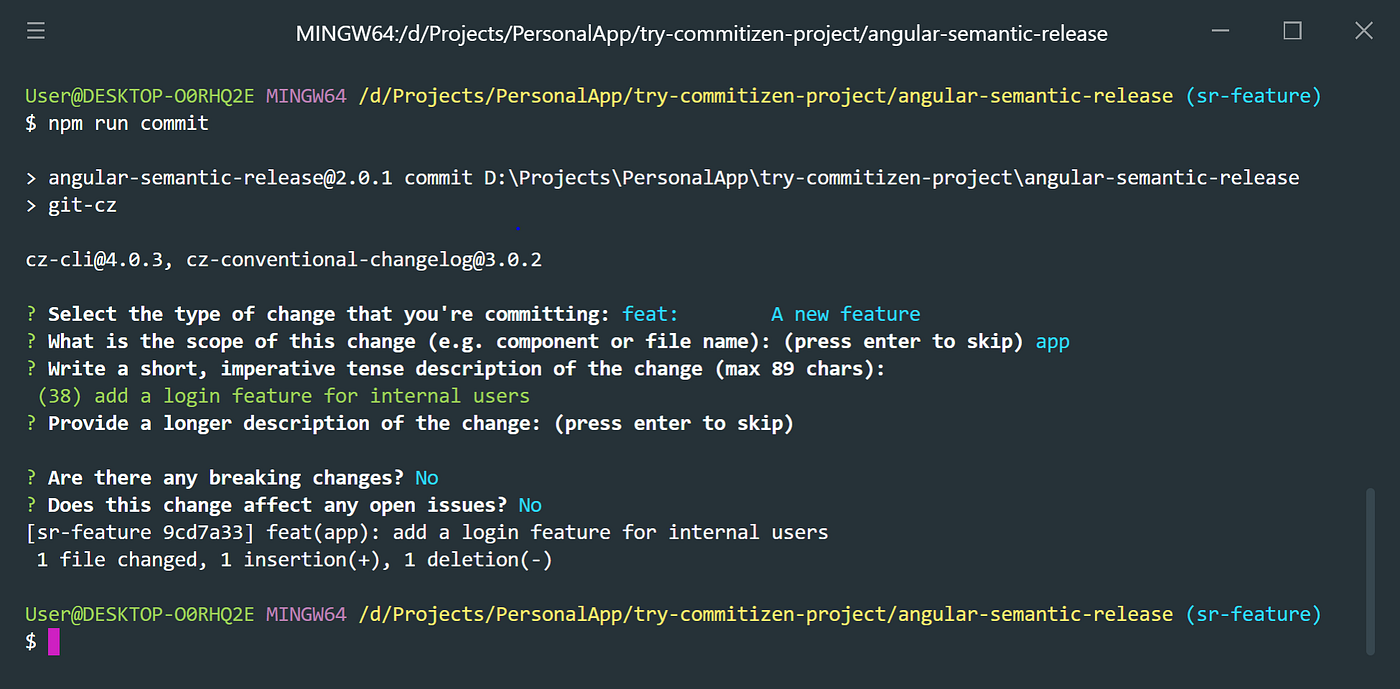Click the window title bar path text
Screen dimensions: 1400x689
click(700, 32)
